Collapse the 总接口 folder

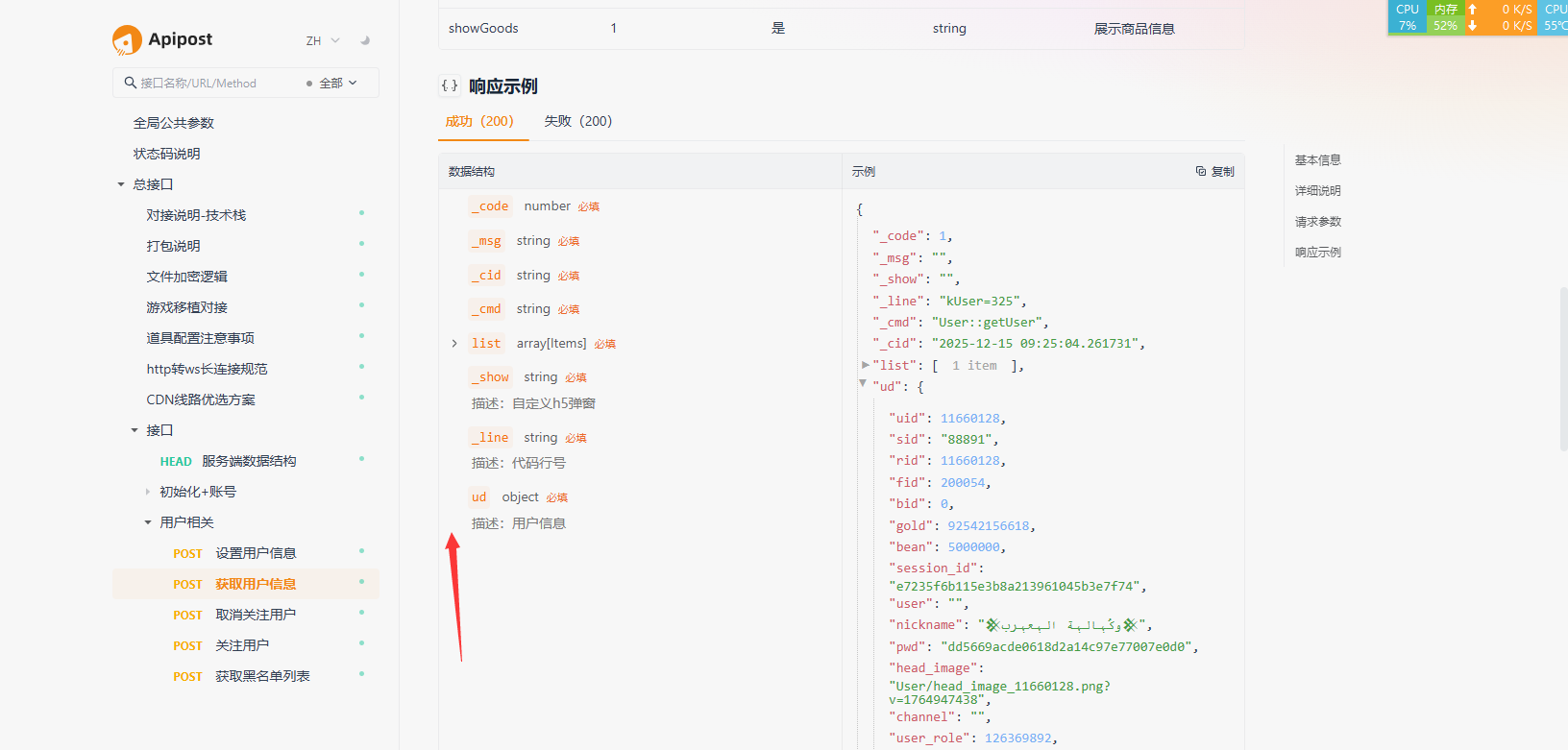point(121,184)
